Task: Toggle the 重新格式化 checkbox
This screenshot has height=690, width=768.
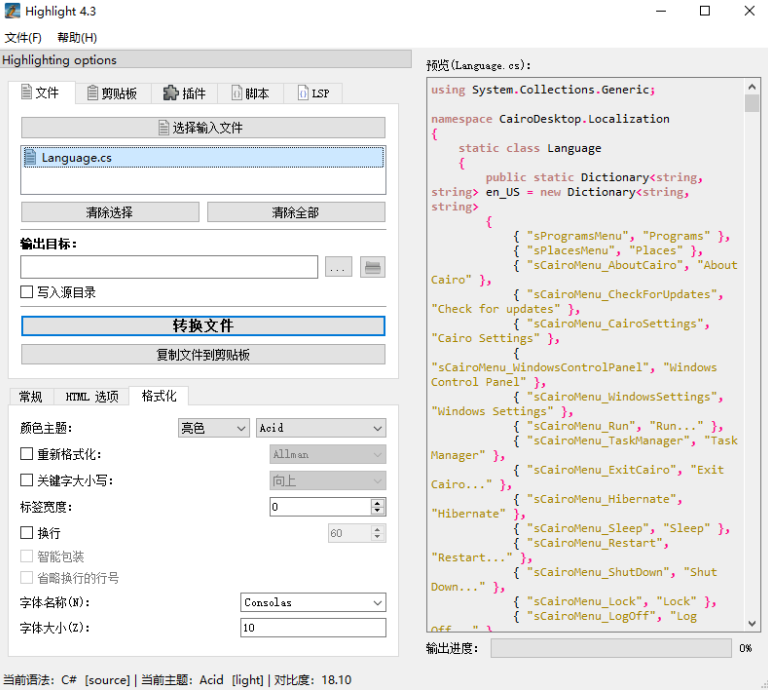Action: (27, 454)
